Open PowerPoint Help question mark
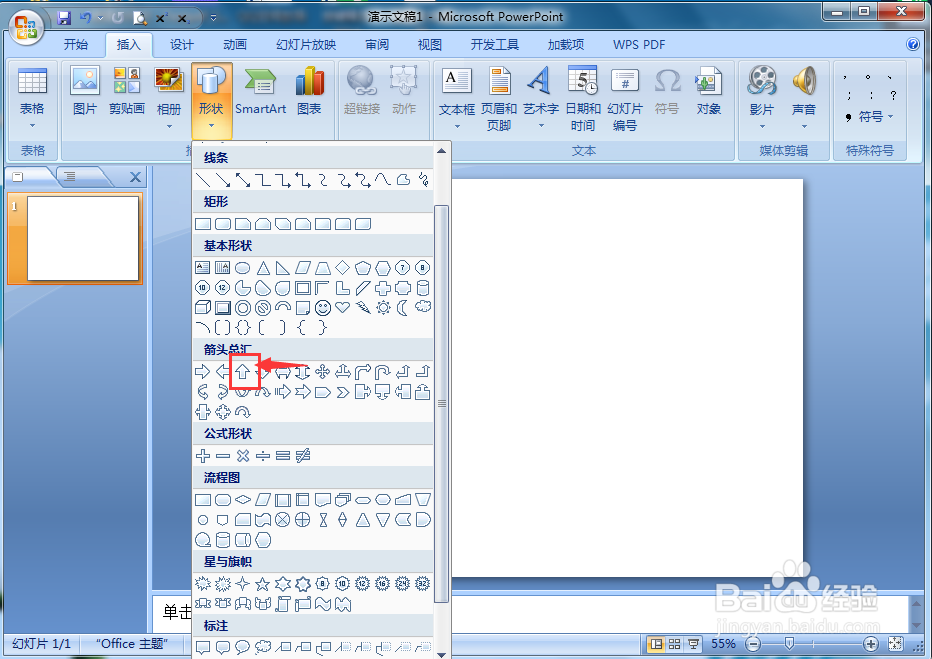 (x=912, y=44)
